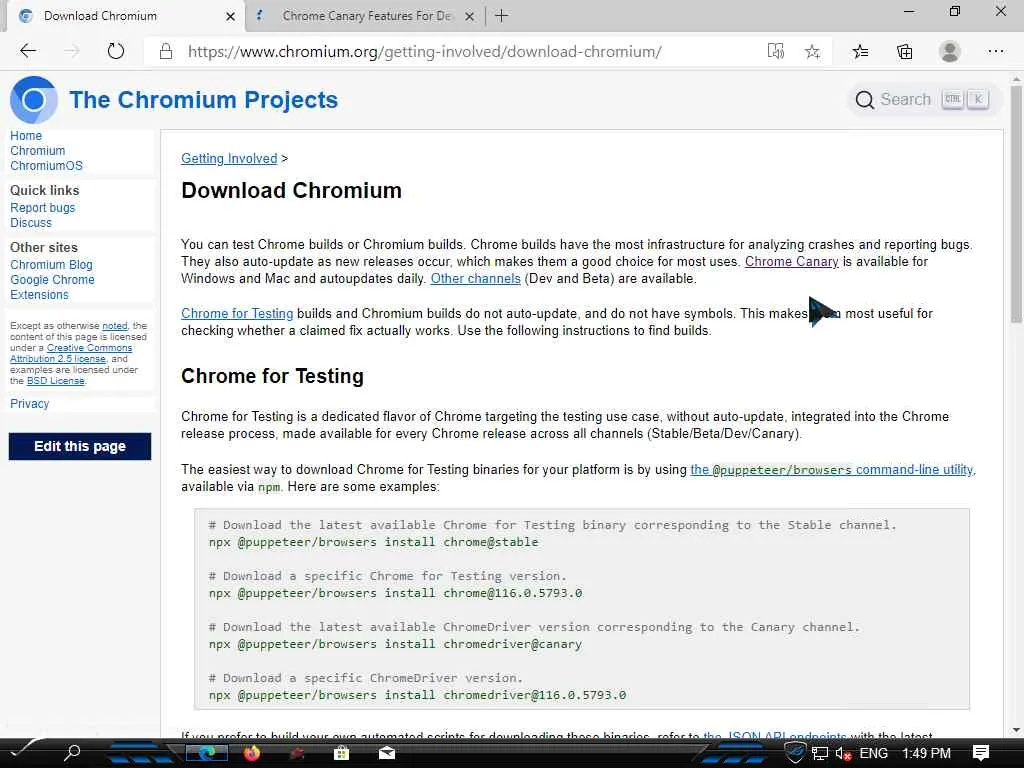Click the muted volume speaker icon

pyautogui.click(x=843, y=753)
